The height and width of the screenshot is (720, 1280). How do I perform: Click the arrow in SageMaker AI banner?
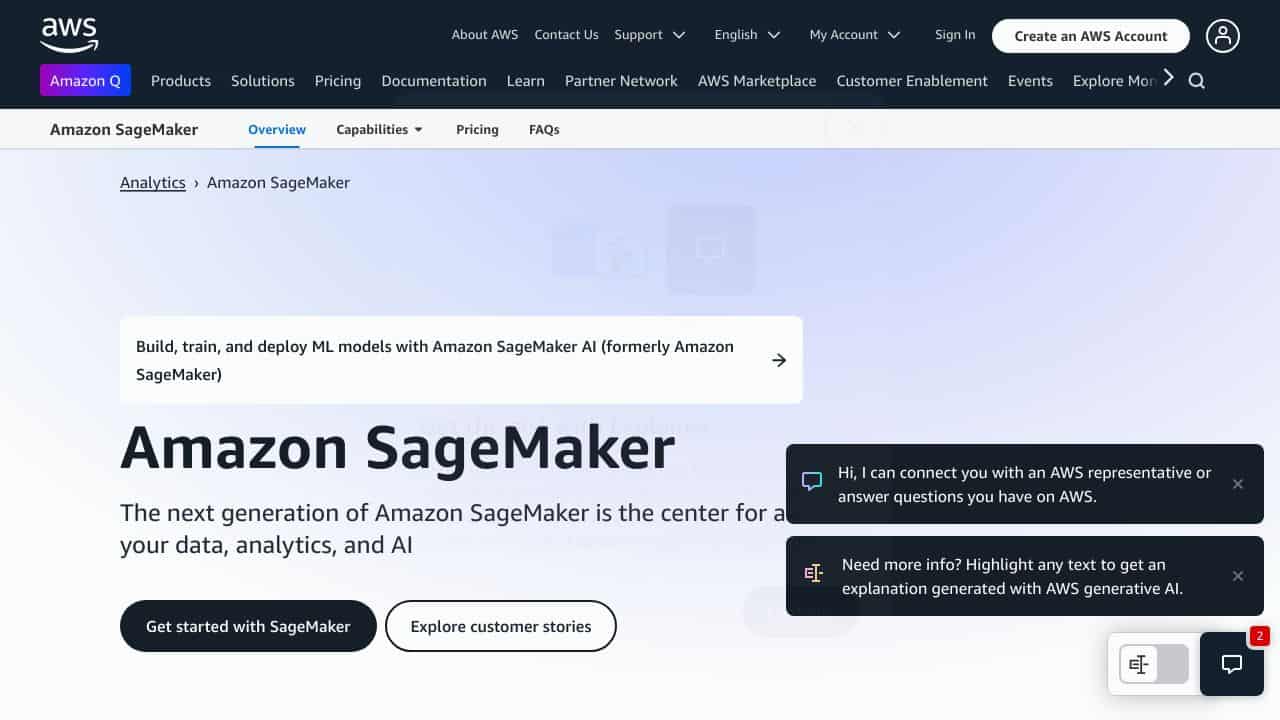[779, 360]
